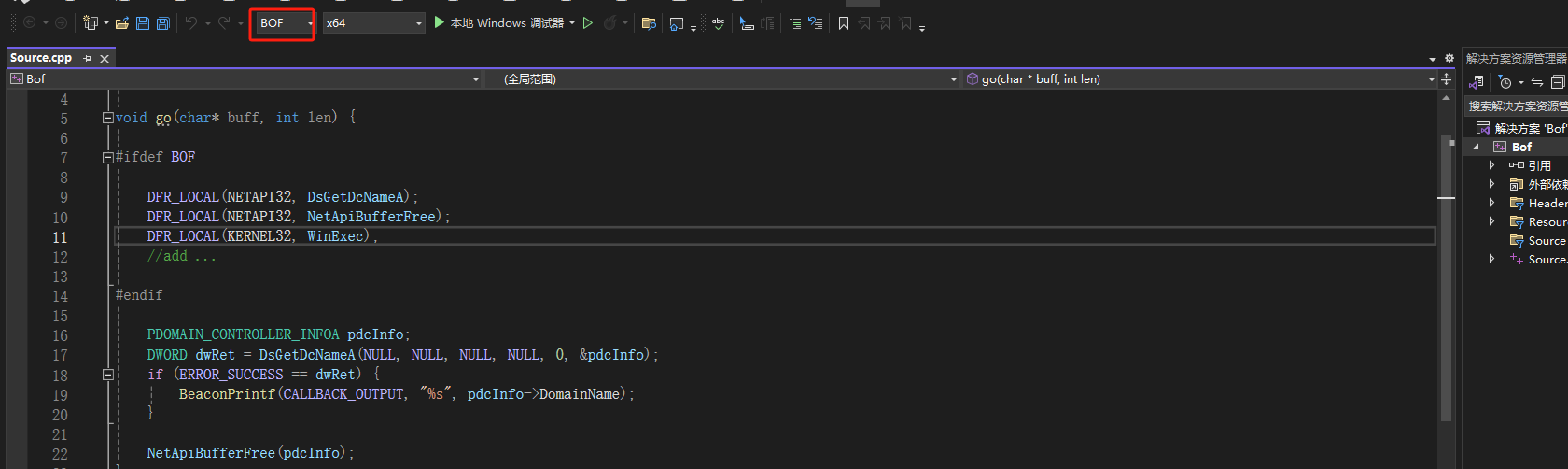Click the Solution Explorer search box
This screenshot has height=469, width=1568.
tap(1517, 107)
